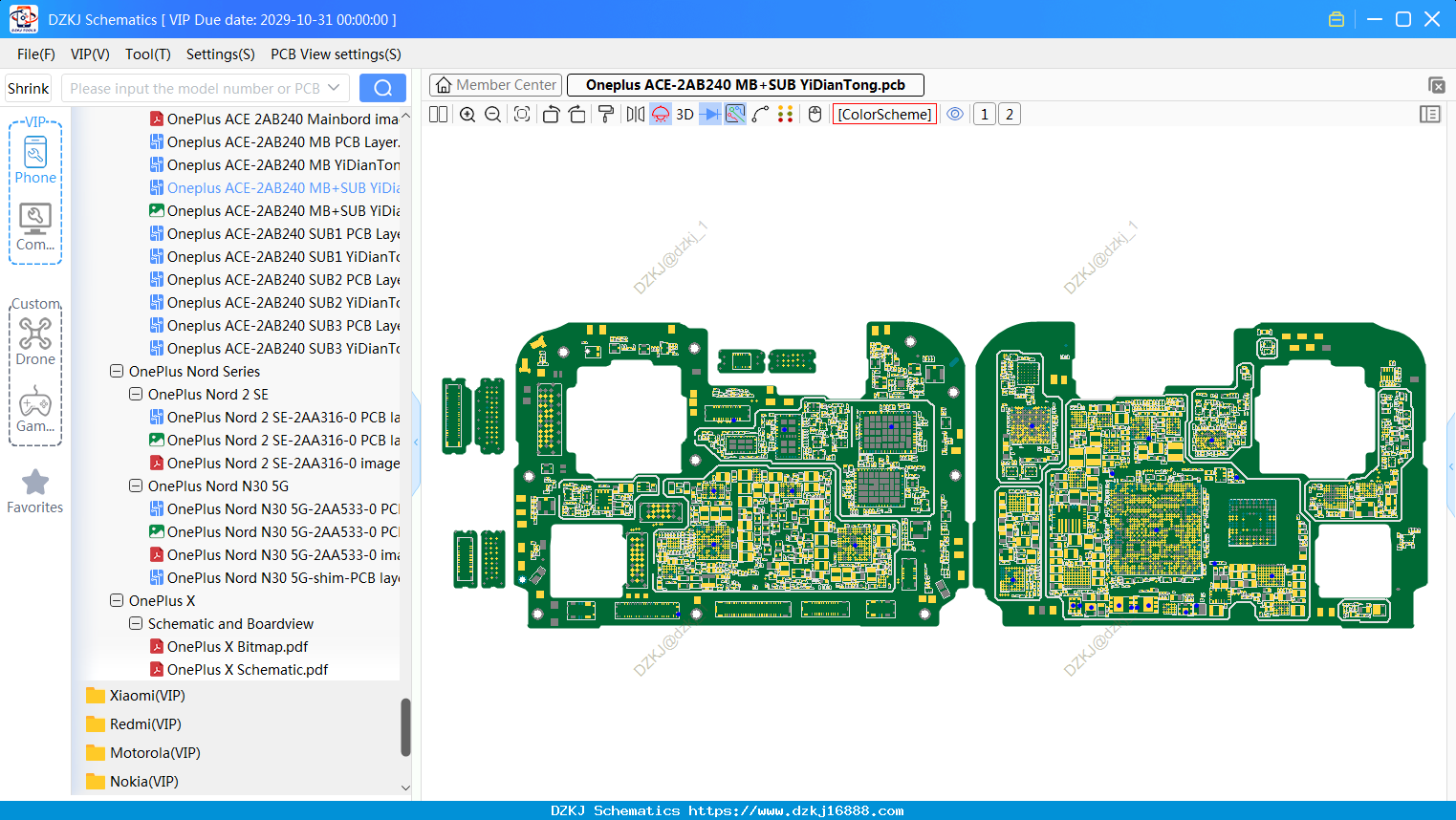Switch to board layer 1

[x=985, y=115]
